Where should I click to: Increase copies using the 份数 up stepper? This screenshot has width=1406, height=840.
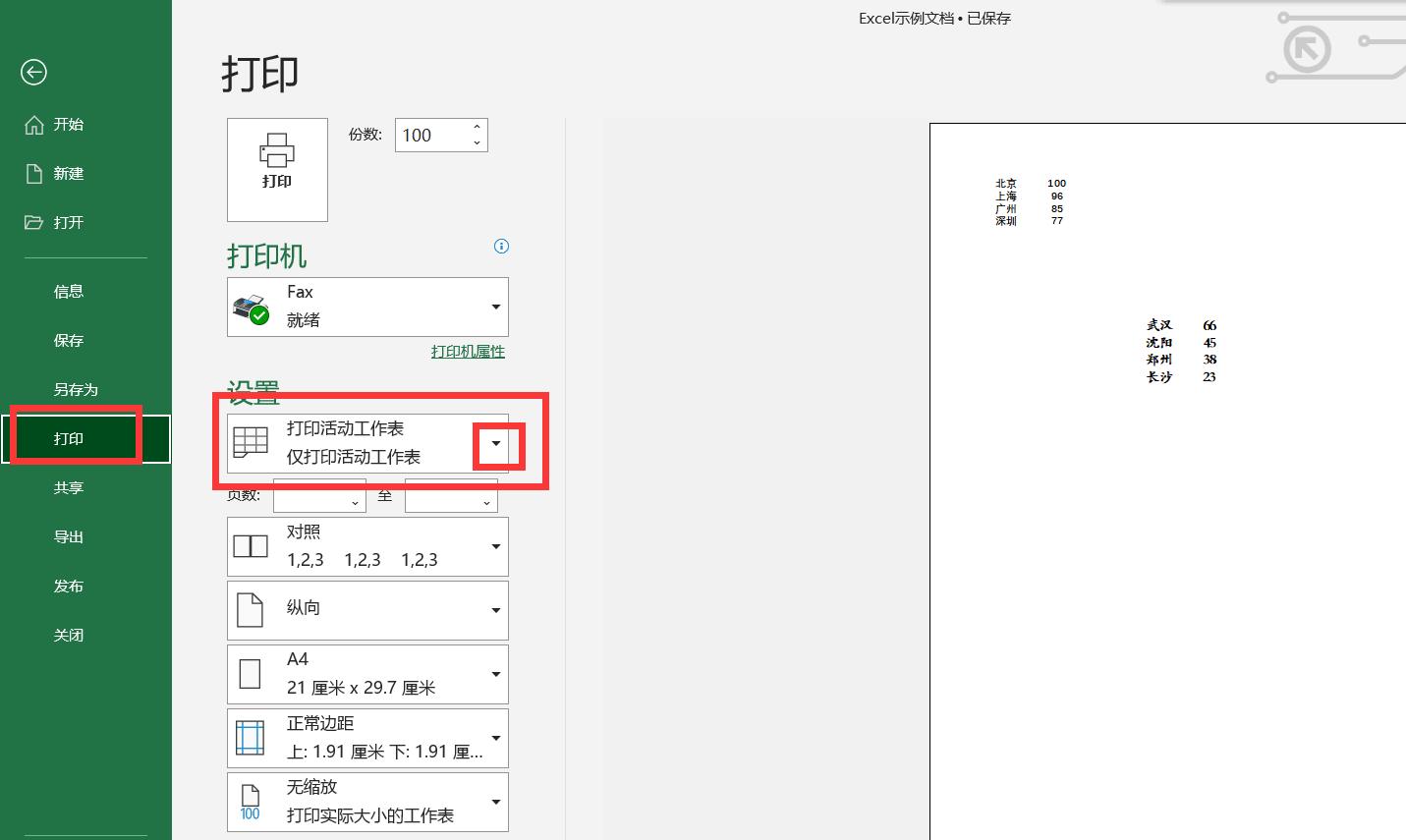(x=477, y=128)
